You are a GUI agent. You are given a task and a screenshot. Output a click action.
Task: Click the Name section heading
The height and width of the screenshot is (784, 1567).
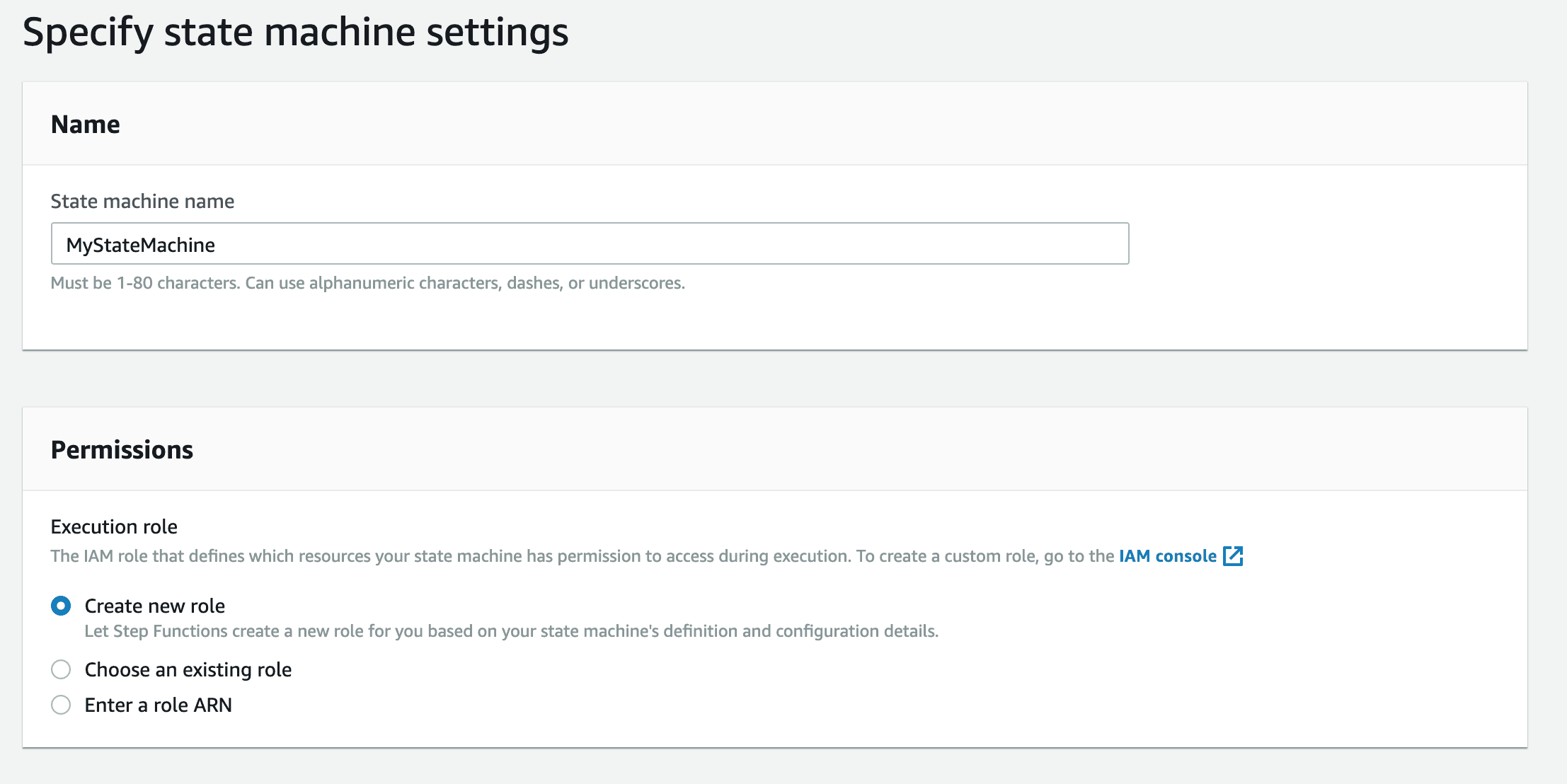pyautogui.click(x=86, y=125)
